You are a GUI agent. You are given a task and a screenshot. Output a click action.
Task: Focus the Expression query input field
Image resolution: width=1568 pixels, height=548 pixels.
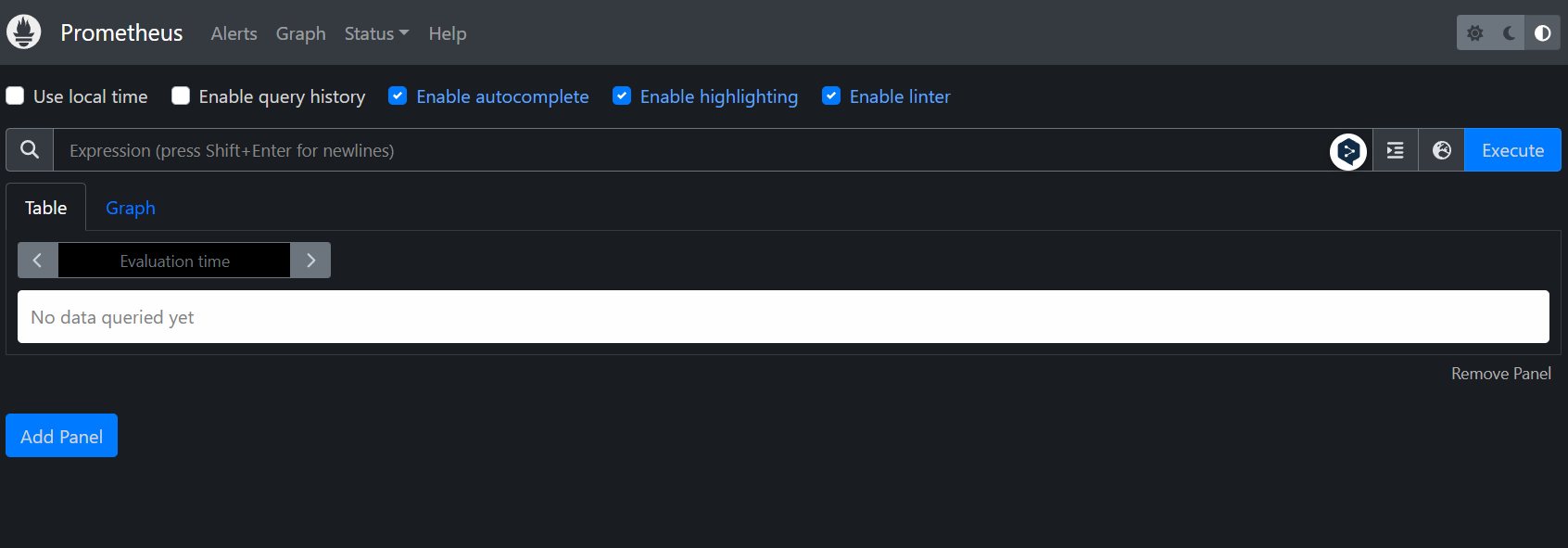tap(690, 150)
